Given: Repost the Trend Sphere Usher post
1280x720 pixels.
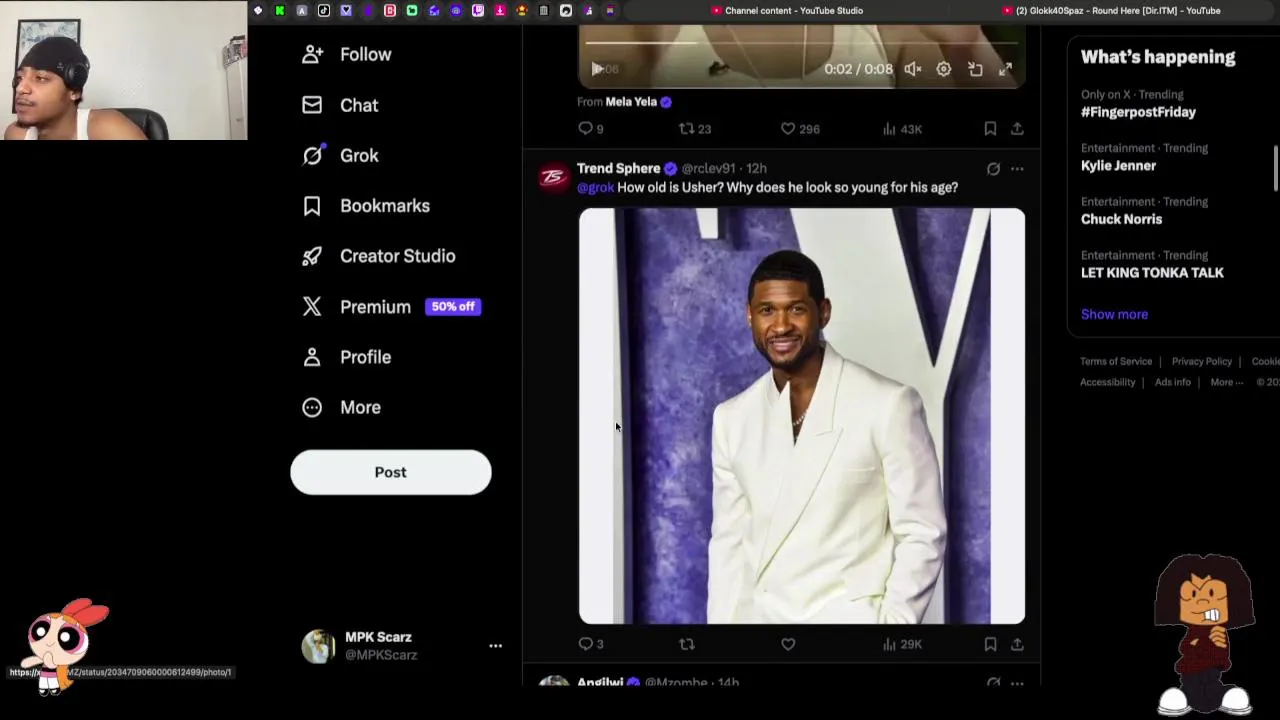Looking at the screenshot, I should point(687,644).
